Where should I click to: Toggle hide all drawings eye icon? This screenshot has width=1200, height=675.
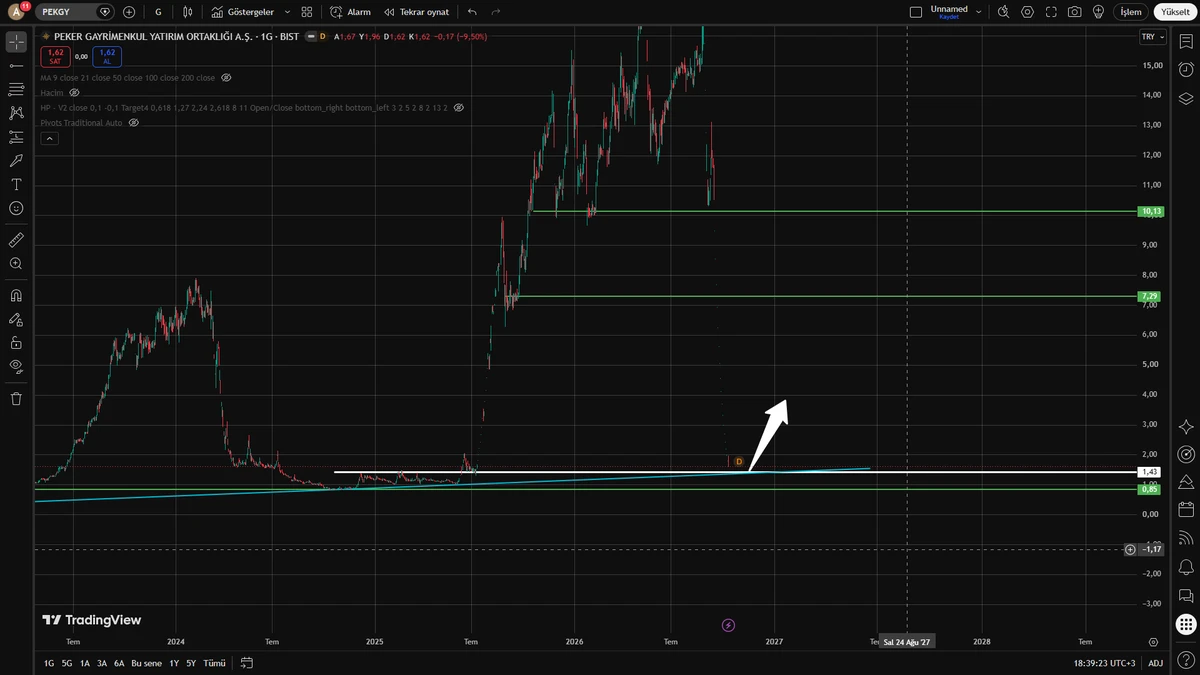(x=16, y=366)
